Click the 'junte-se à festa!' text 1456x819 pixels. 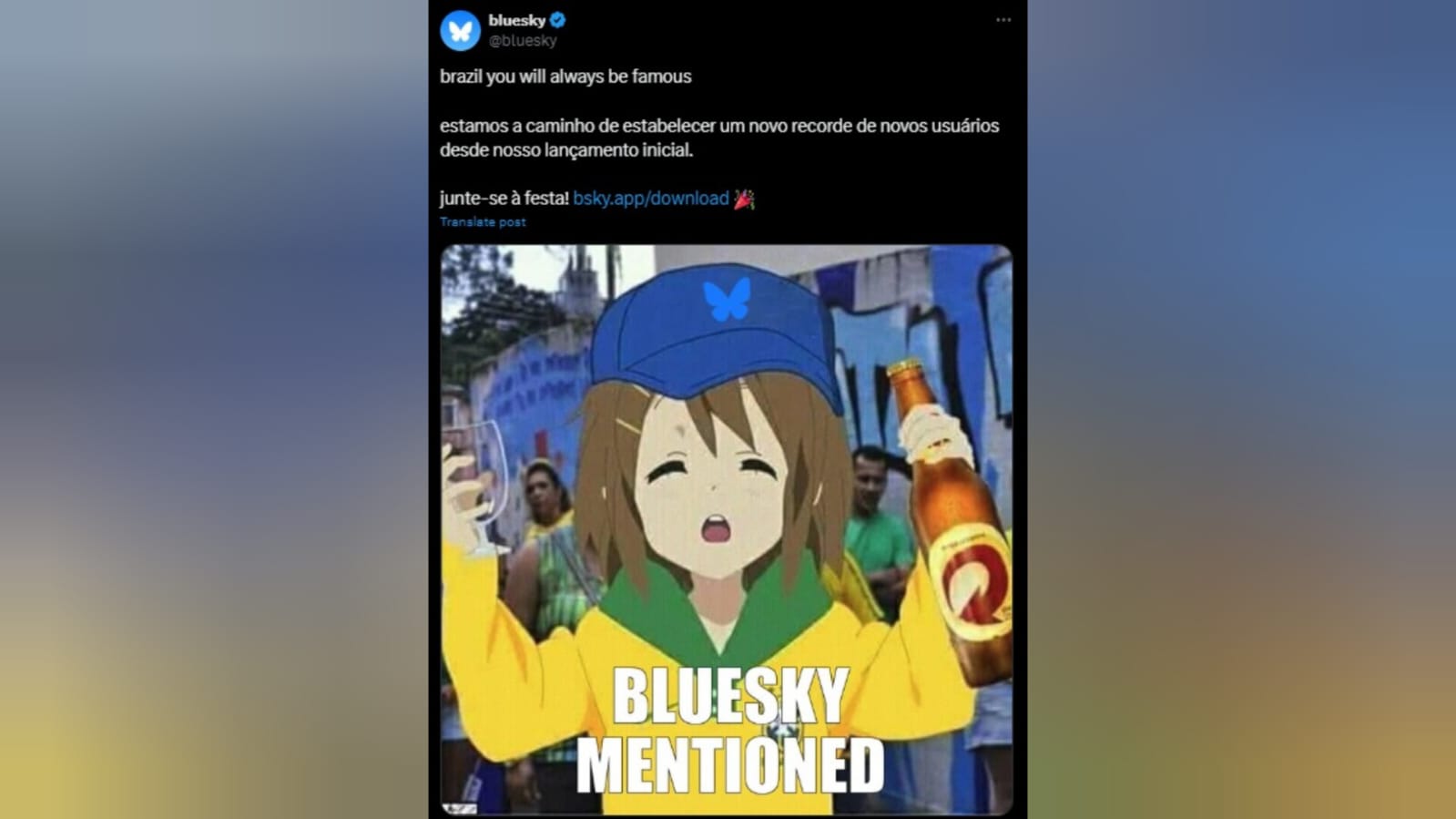[504, 199]
